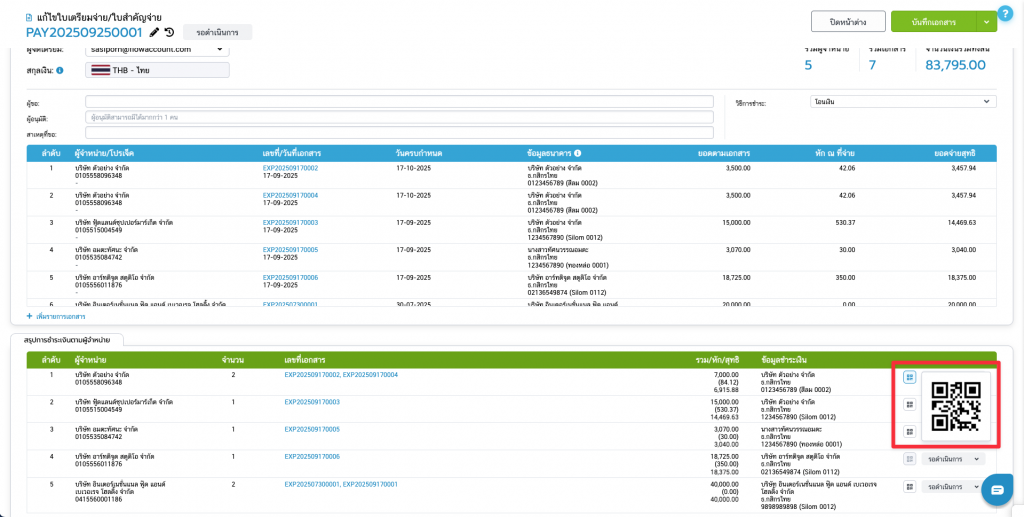The width and height of the screenshot is (1024, 517).
Task: Click info icon in ข้อมูลธนาคาร column header
Action: pos(578,153)
